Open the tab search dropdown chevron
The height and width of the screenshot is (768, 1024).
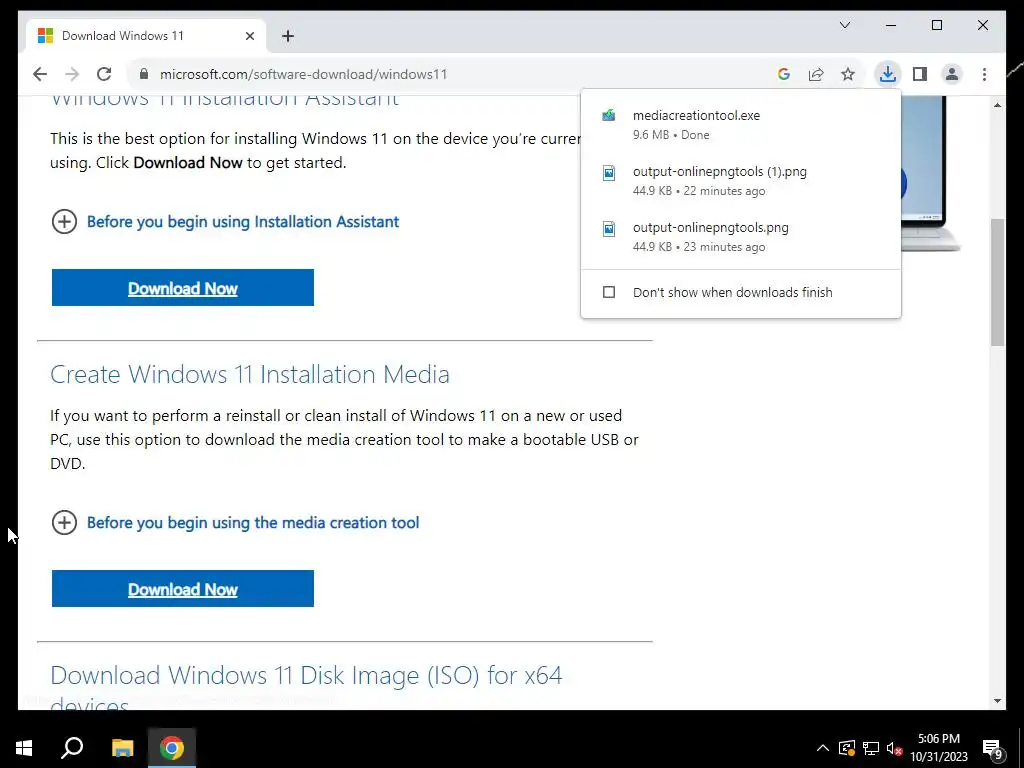[x=844, y=25]
